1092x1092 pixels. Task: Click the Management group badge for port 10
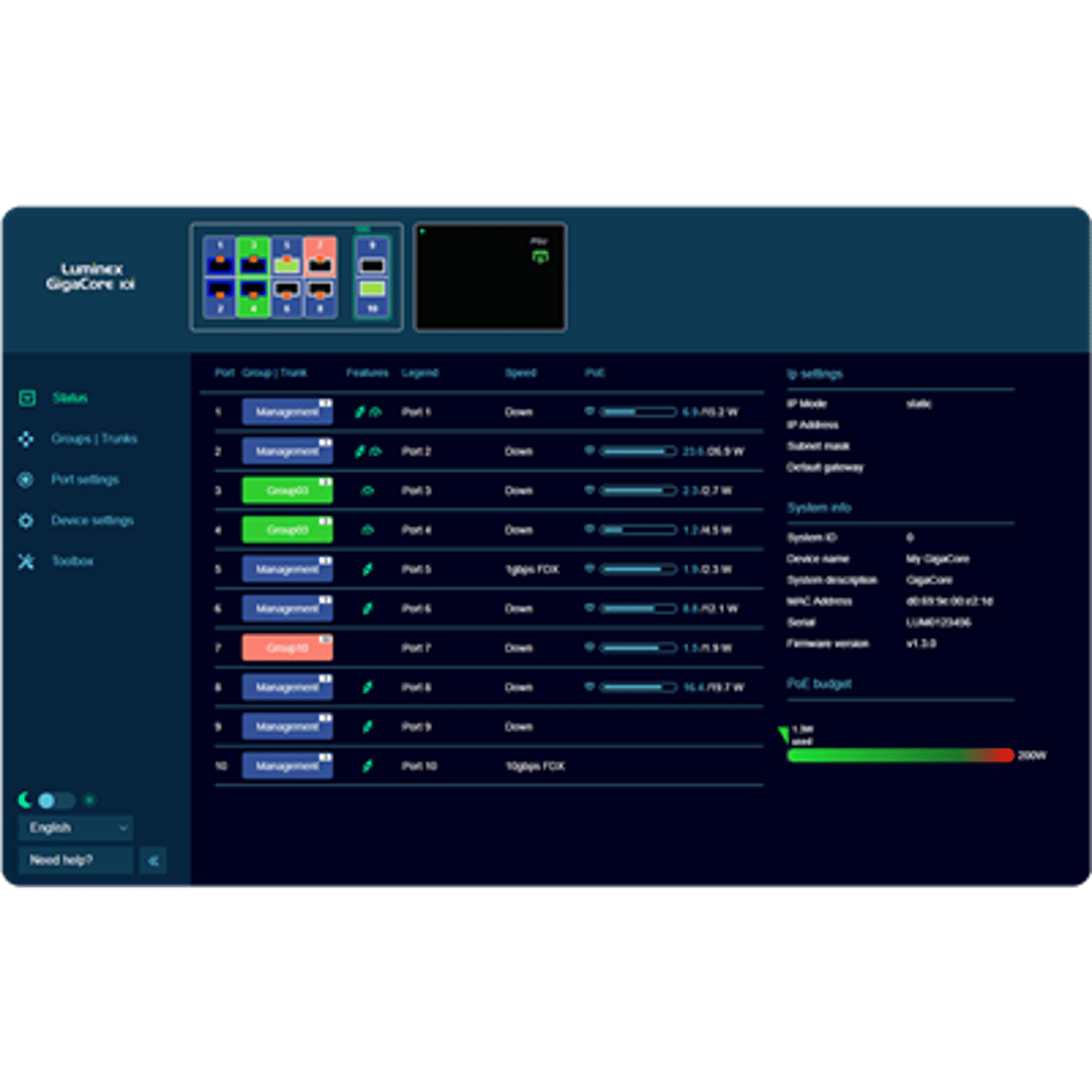pyautogui.click(x=287, y=766)
